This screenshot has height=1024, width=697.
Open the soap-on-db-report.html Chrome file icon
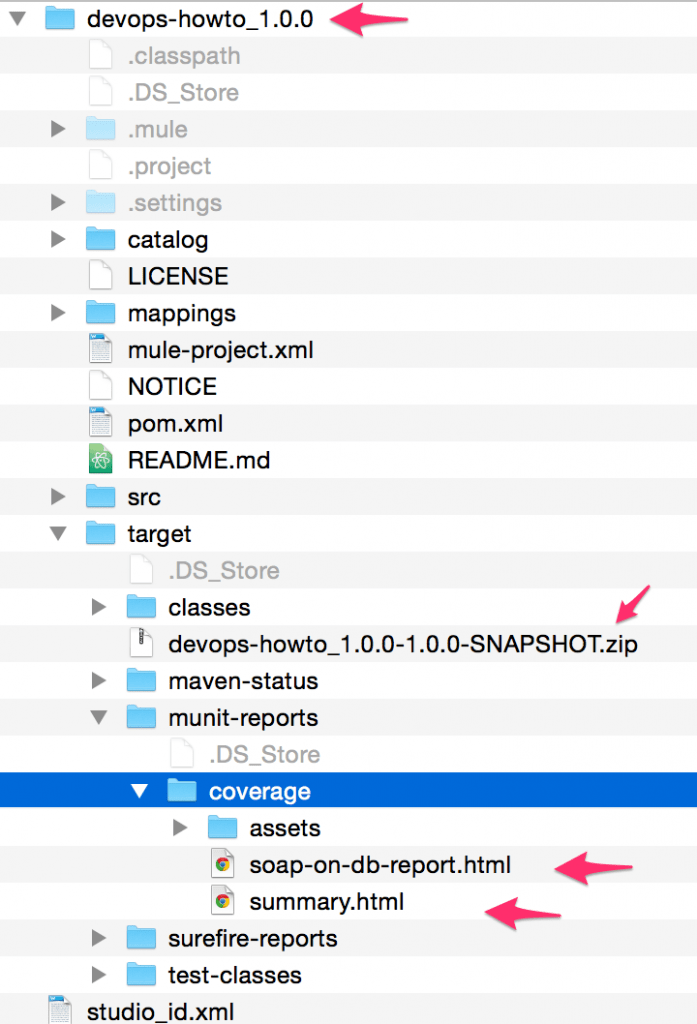tap(222, 864)
